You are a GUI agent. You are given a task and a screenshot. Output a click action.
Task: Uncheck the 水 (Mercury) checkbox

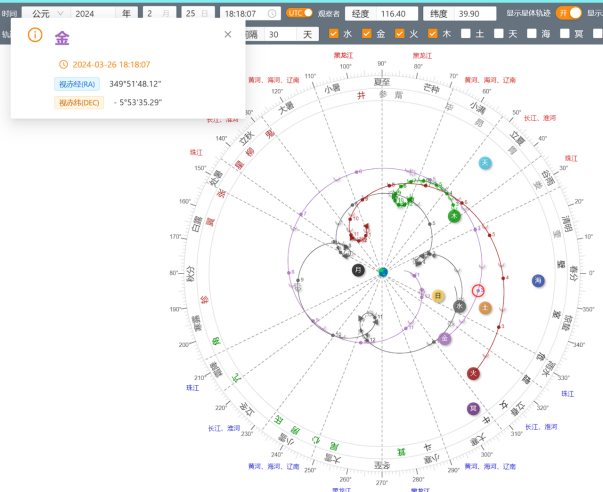click(335, 34)
